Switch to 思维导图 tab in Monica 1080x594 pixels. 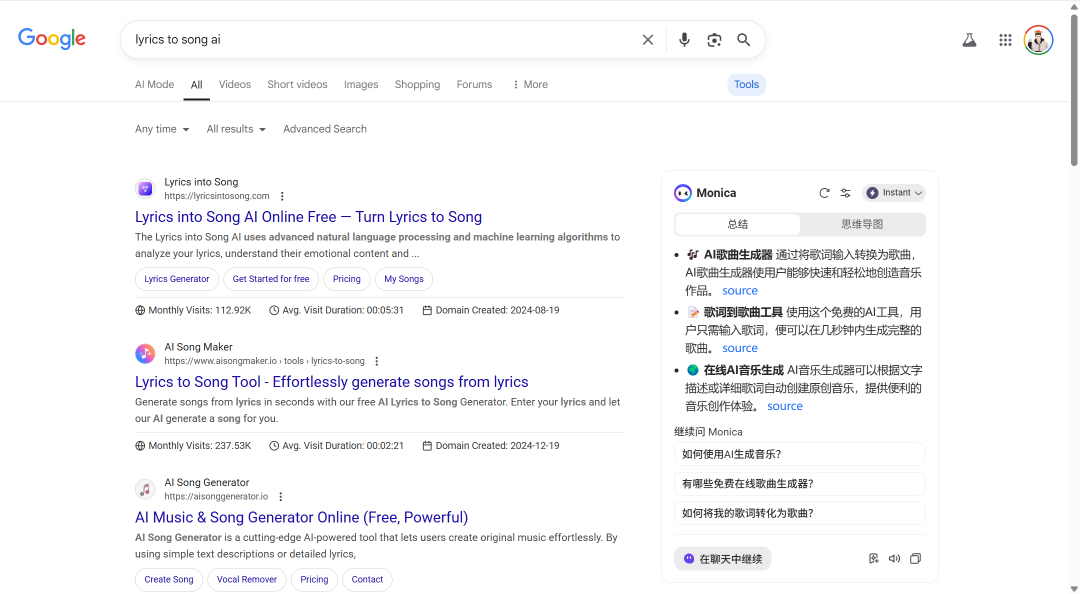click(x=862, y=224)
